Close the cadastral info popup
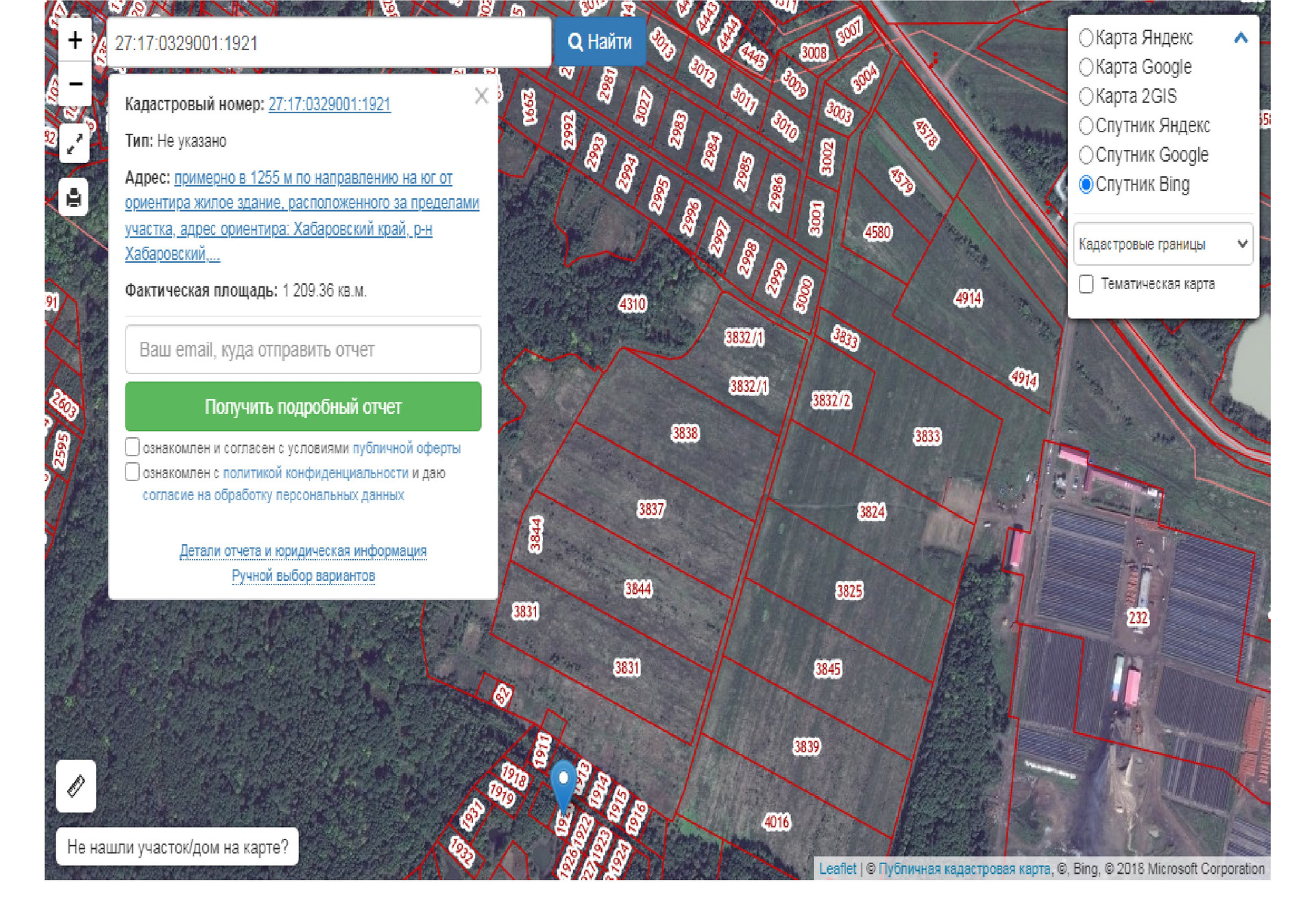This screenshot has width=1316, height=899. pyautogui.click(x=481, y=96)
